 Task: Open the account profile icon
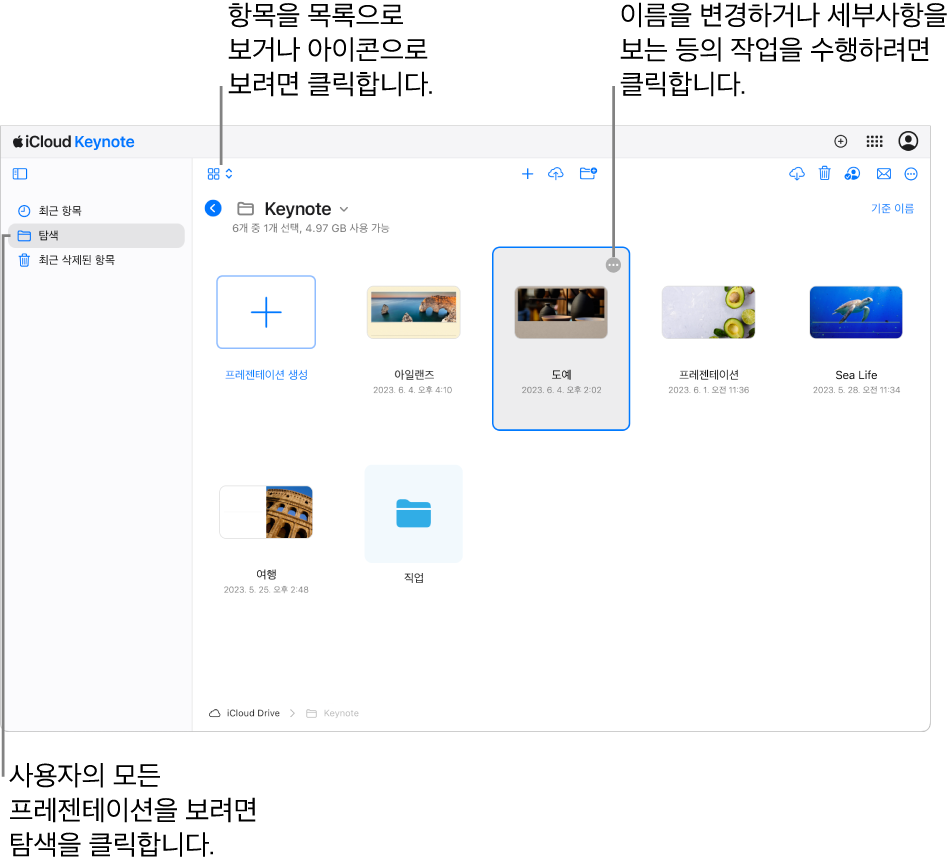[908, 141]
